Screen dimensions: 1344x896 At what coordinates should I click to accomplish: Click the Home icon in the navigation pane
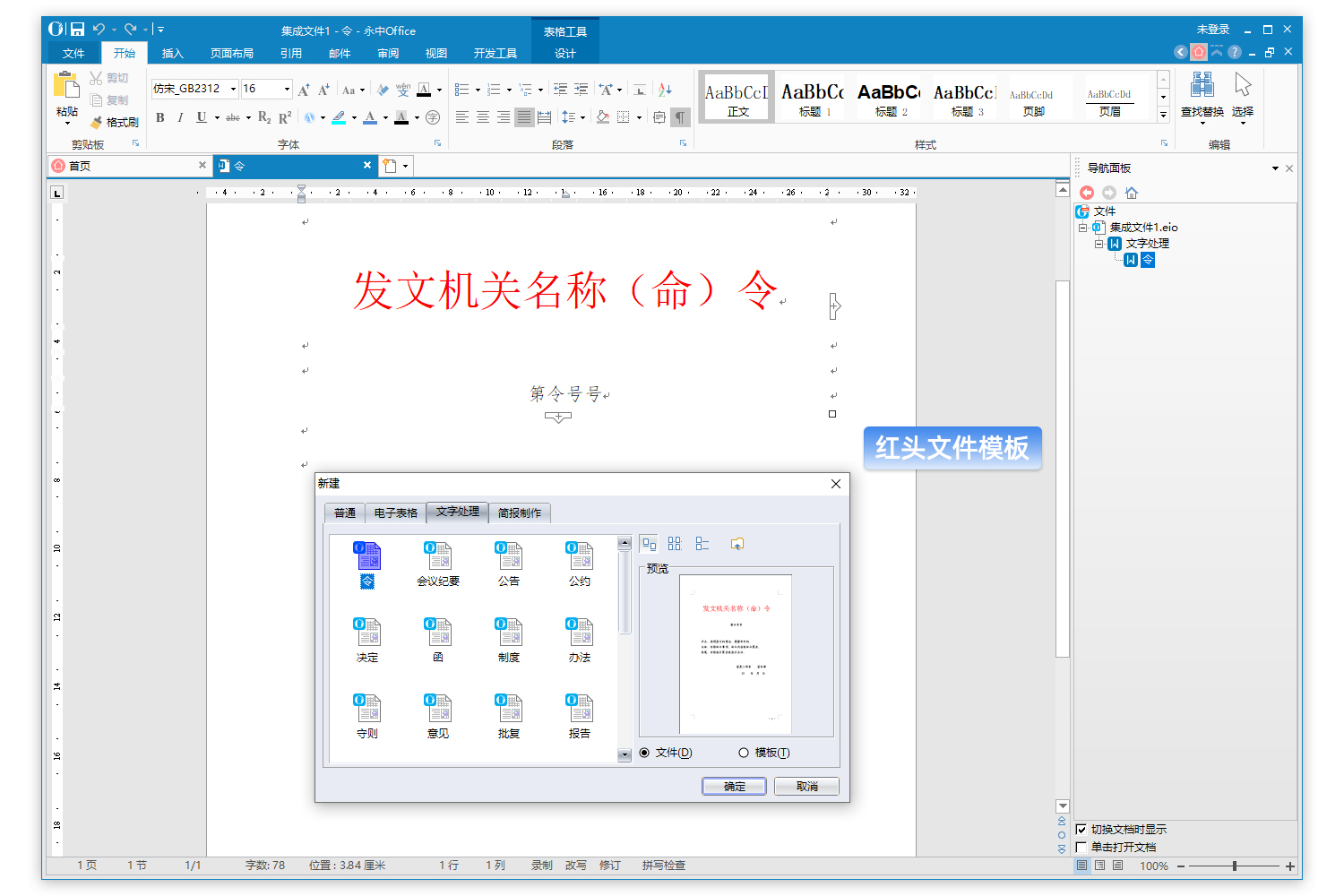[x=1131, y=192]
